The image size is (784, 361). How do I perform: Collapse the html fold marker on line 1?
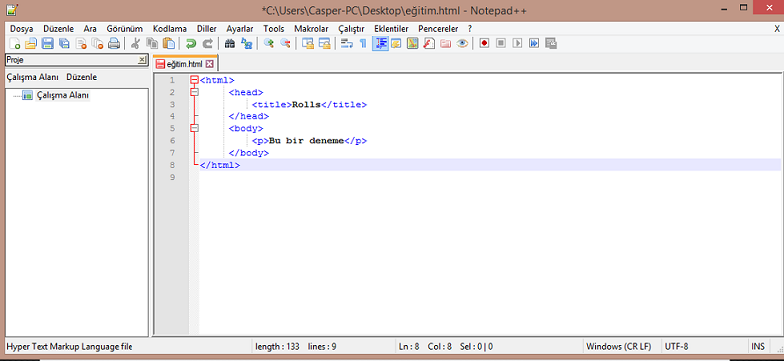tap(194, 80)
